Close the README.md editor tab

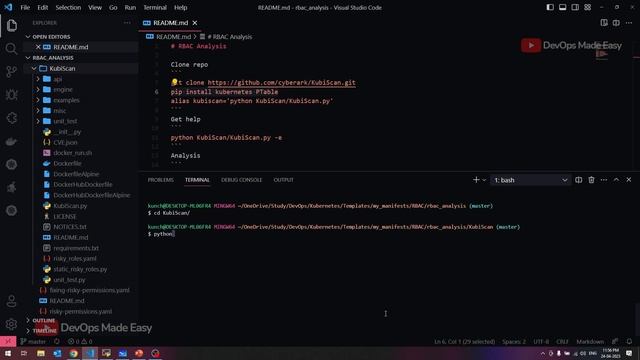pos(195,23)
